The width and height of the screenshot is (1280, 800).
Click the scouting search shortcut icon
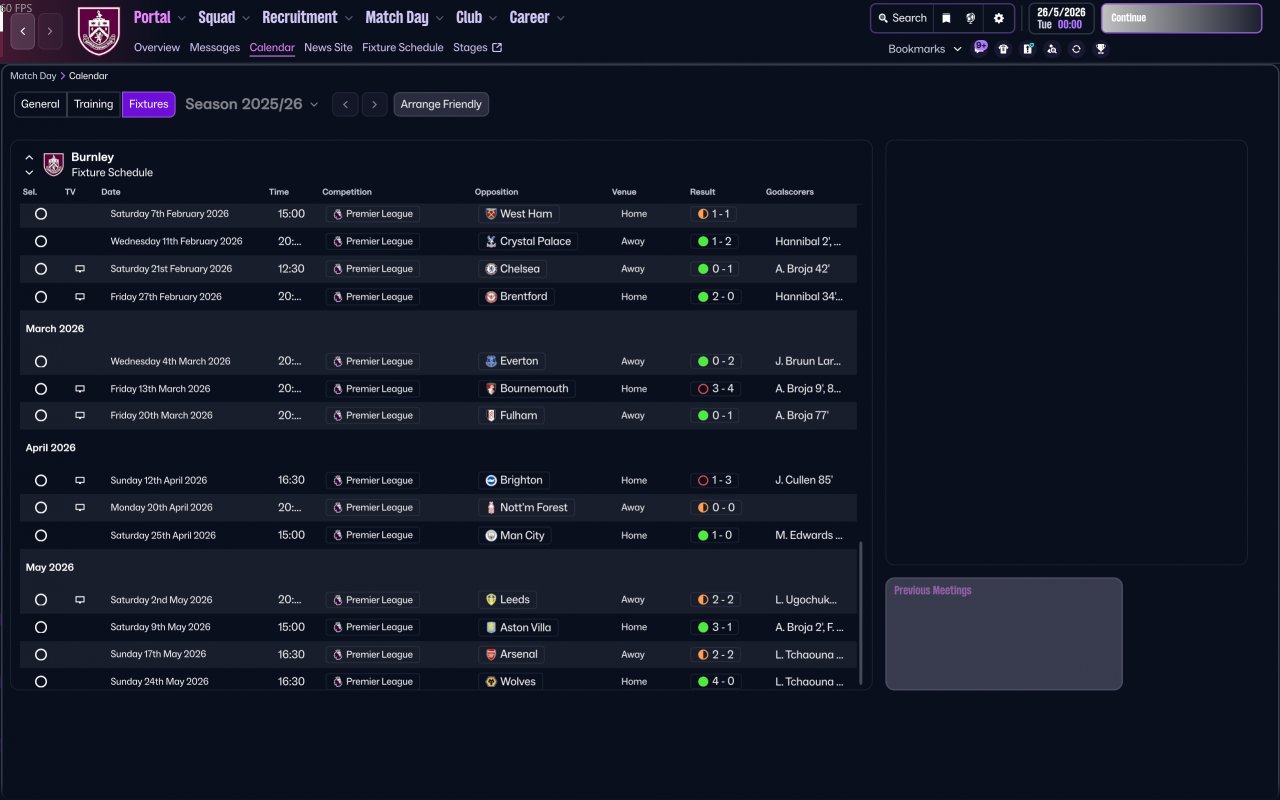(x=1052, y=49)
